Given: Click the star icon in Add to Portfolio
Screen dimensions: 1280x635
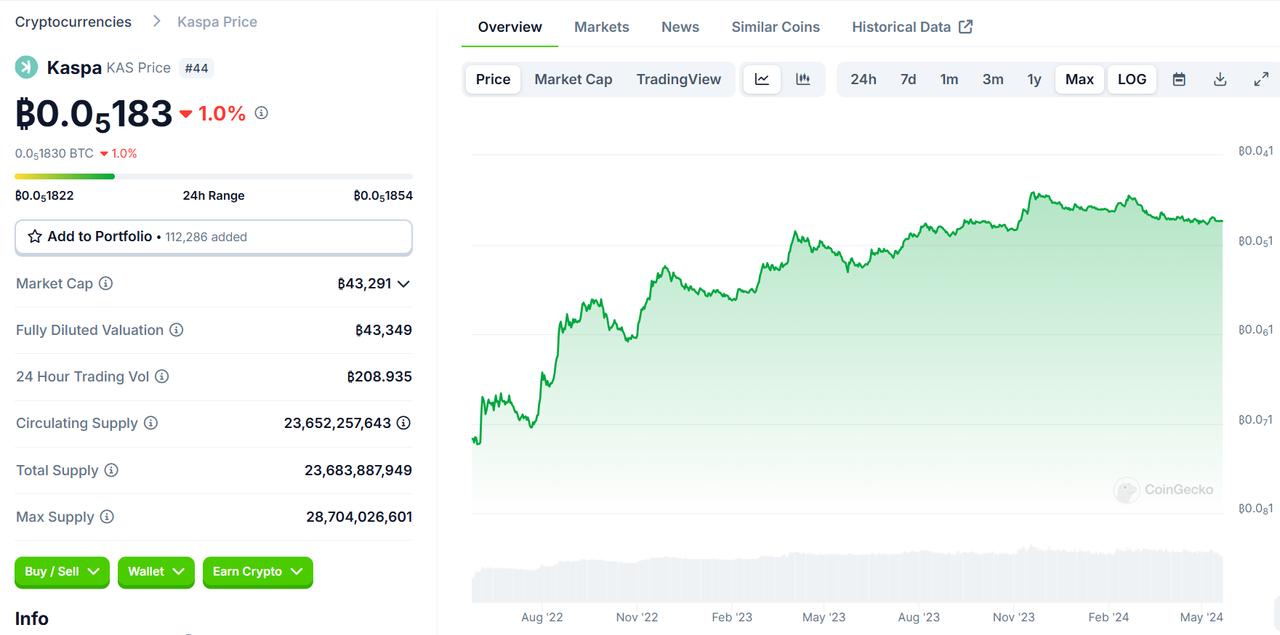Looking at the screenshot, I should (35, 237).
